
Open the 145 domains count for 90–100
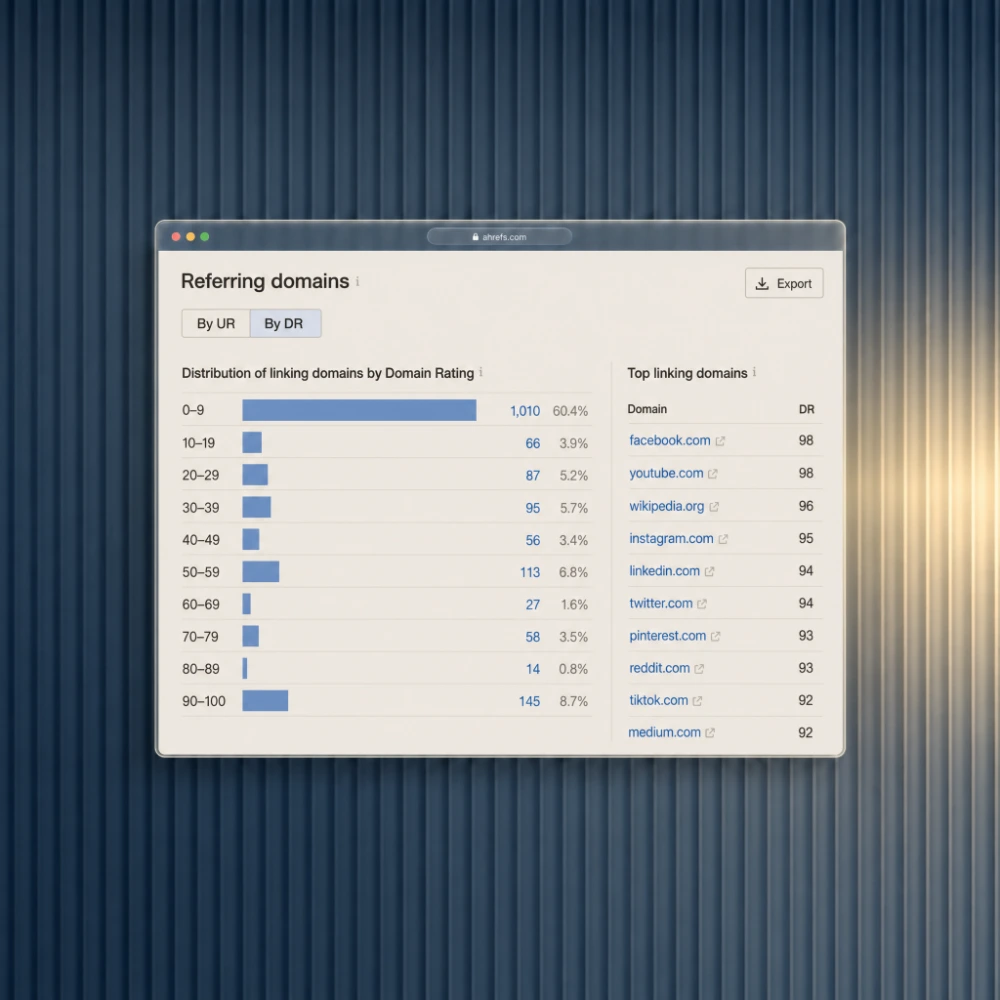(529, 702)
